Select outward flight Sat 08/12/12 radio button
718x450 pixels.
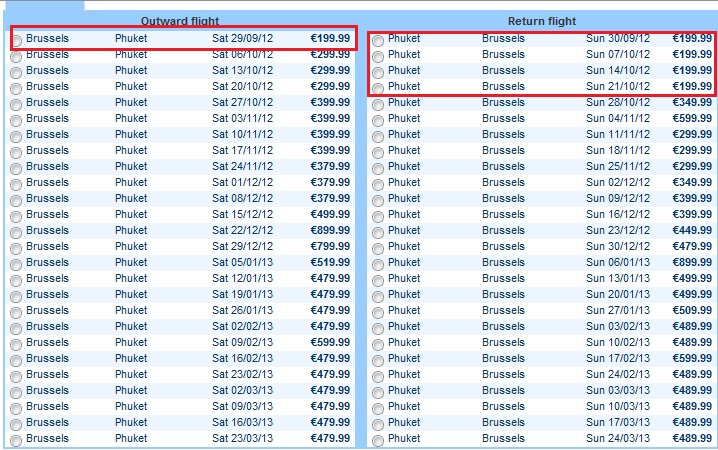click(x=16, y=201)
